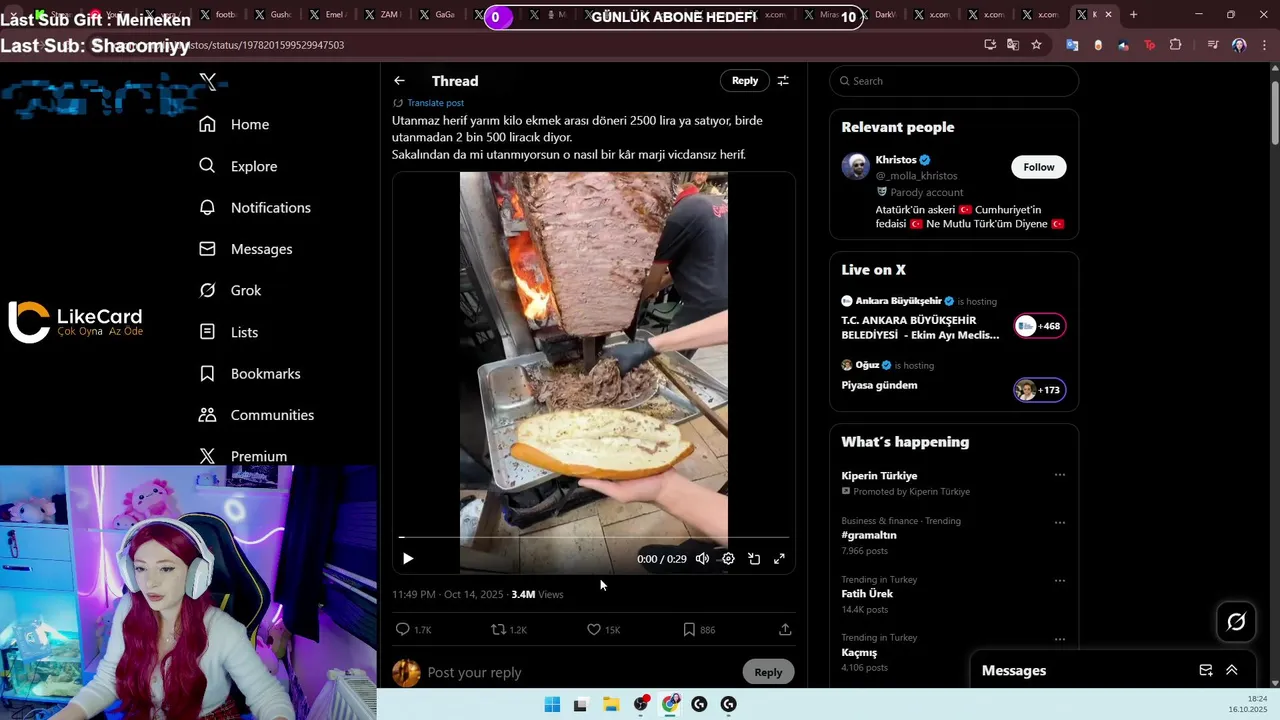Open the #gramaltın trending topic
The image size is (1280, 720).
(869, 535)
